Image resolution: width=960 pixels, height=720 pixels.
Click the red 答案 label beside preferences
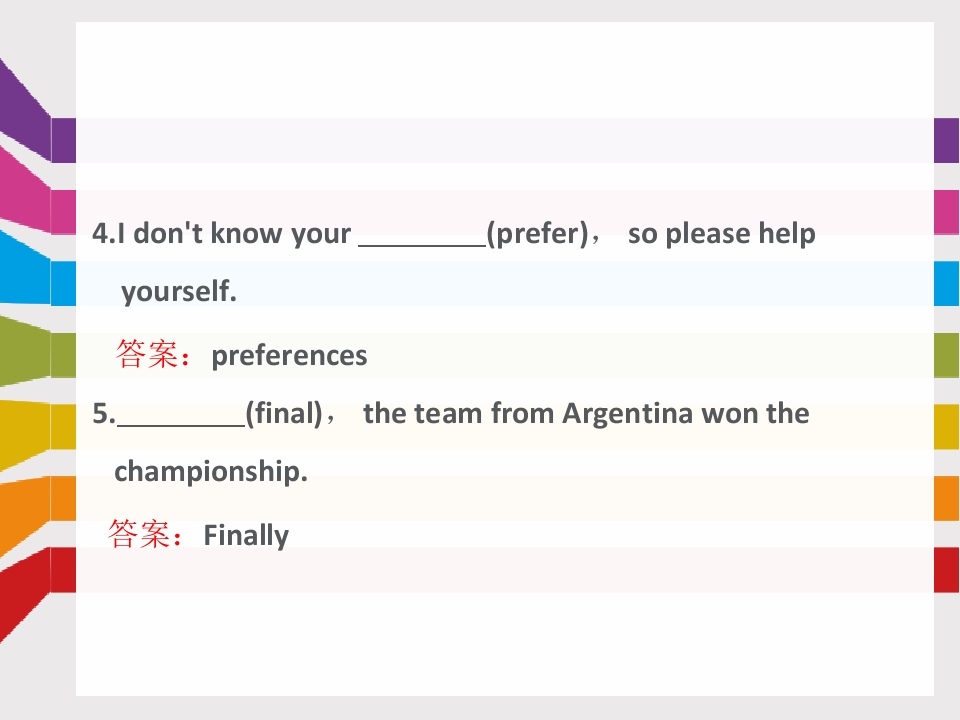click(x=153, y=354)
